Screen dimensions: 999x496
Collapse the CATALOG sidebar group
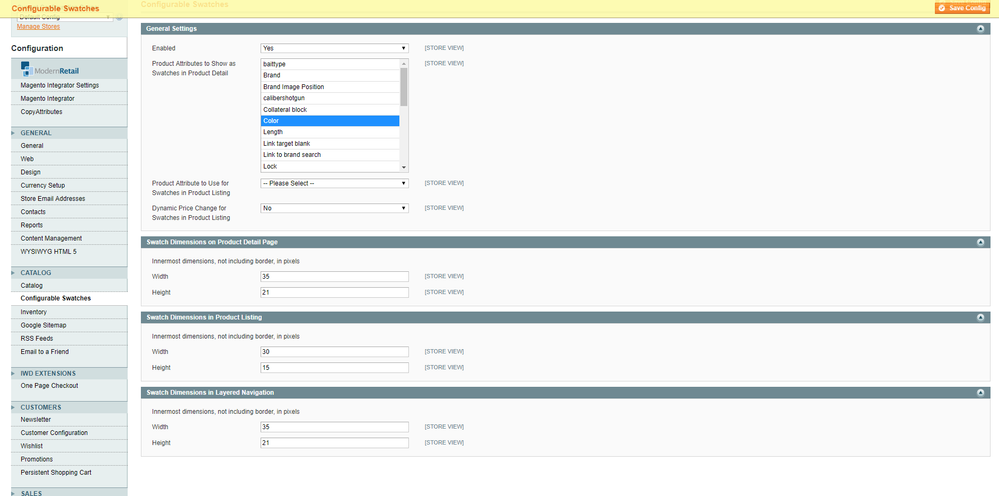pos(14,273)
